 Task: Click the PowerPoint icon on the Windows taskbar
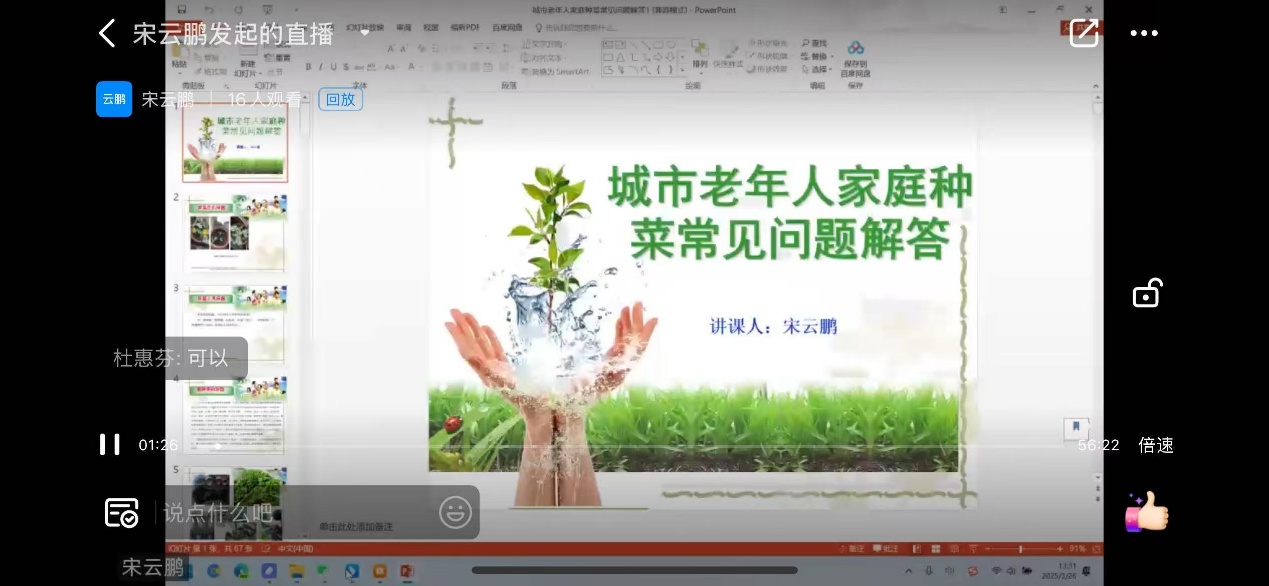407,571
